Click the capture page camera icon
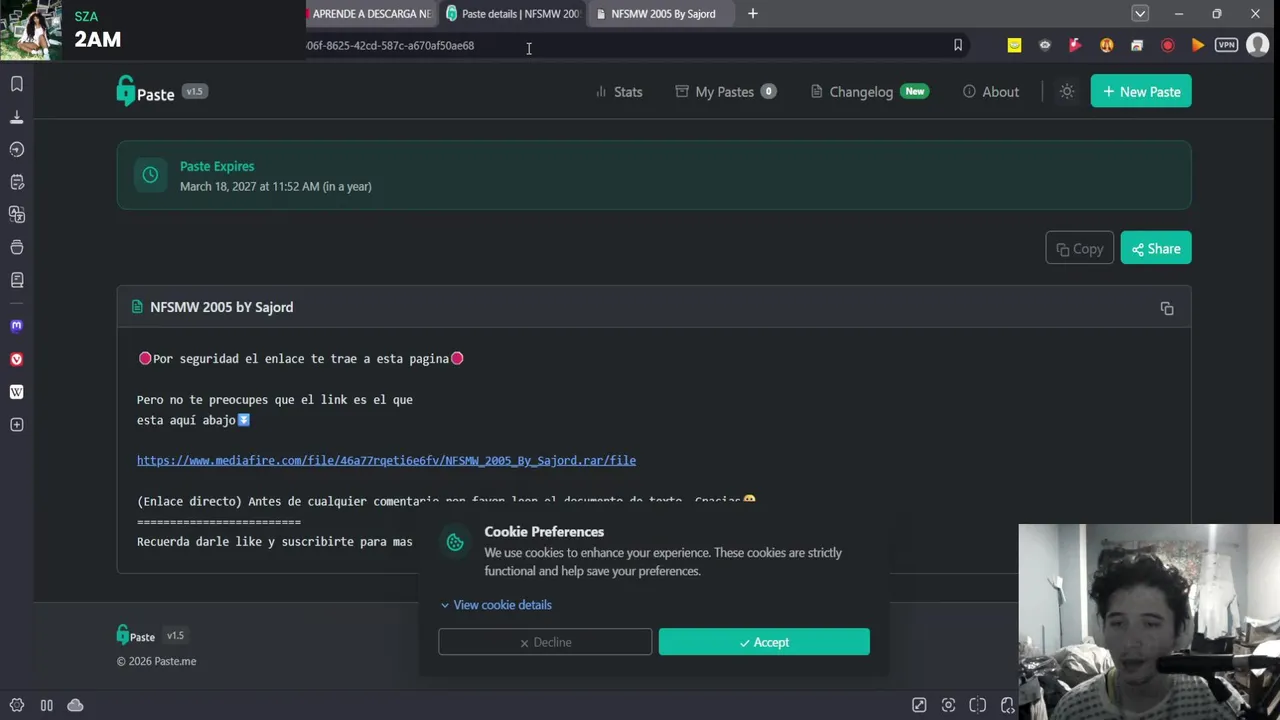 [948, 705]
